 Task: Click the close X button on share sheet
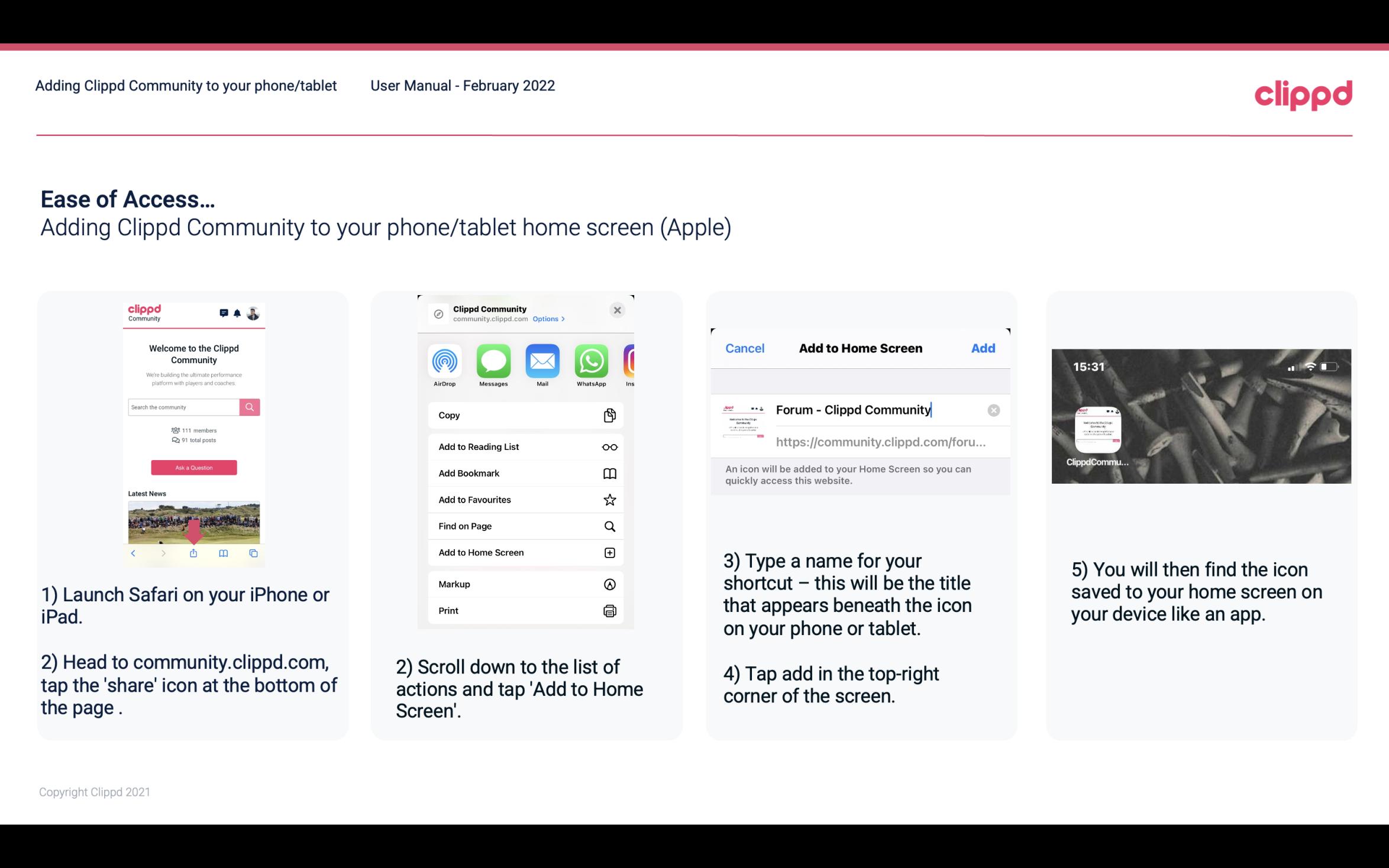pyautogui.click(x=619, y=309)
